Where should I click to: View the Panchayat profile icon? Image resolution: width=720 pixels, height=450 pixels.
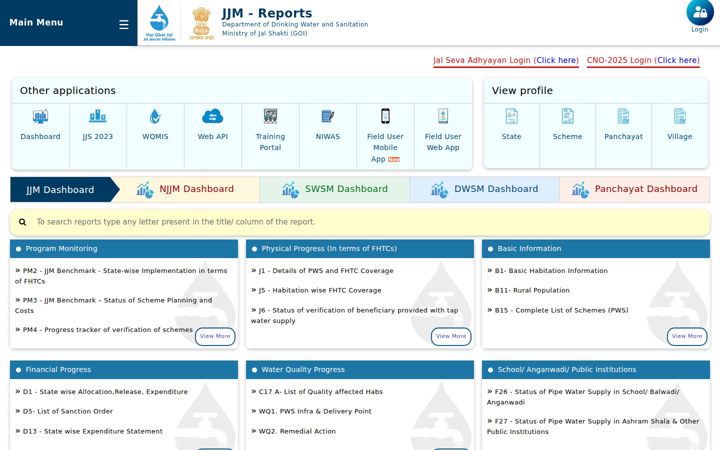point(623,116)
